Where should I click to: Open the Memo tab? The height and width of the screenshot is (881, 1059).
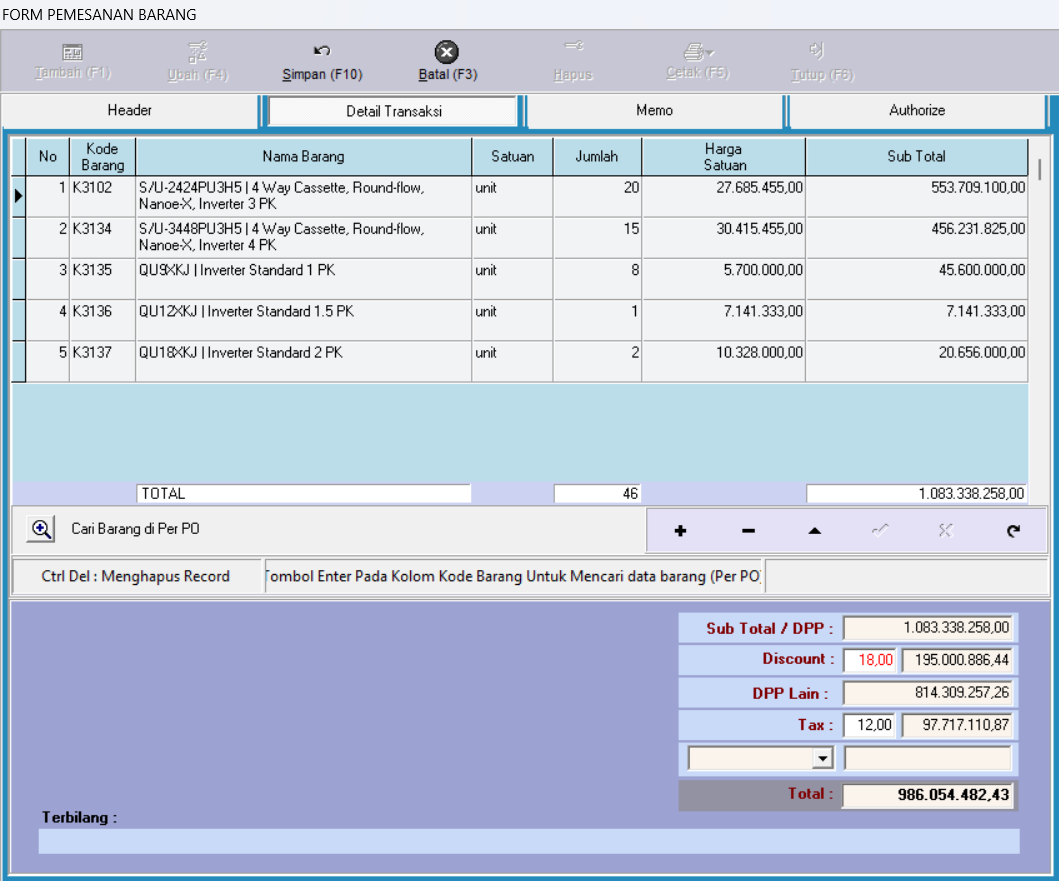point(655,111)
